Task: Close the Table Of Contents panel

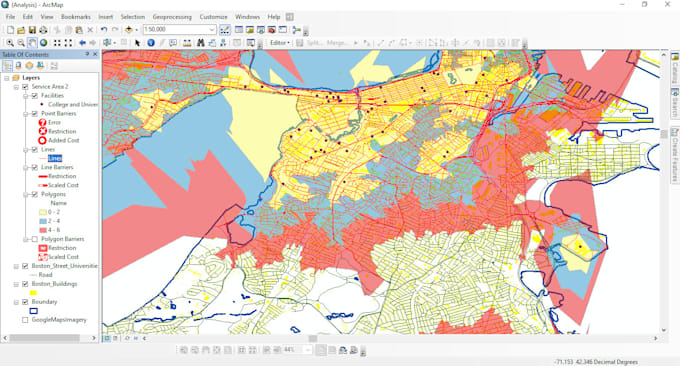Action: (95, 54)
